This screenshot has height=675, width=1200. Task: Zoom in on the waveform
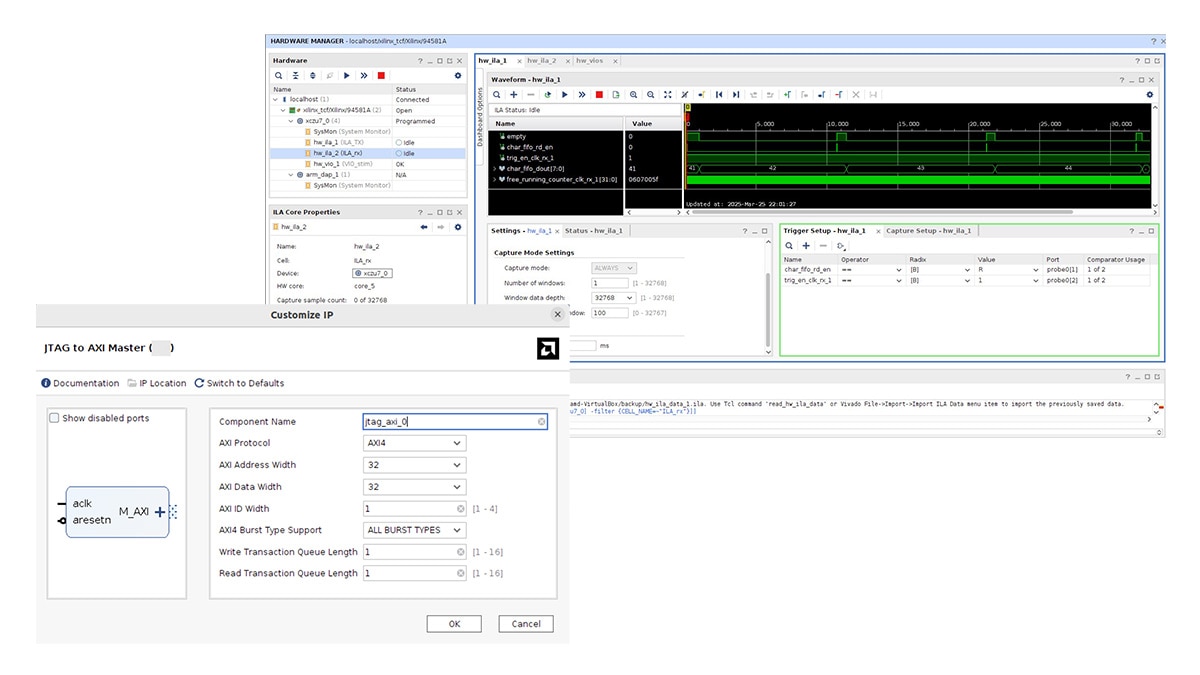[633, 95]
